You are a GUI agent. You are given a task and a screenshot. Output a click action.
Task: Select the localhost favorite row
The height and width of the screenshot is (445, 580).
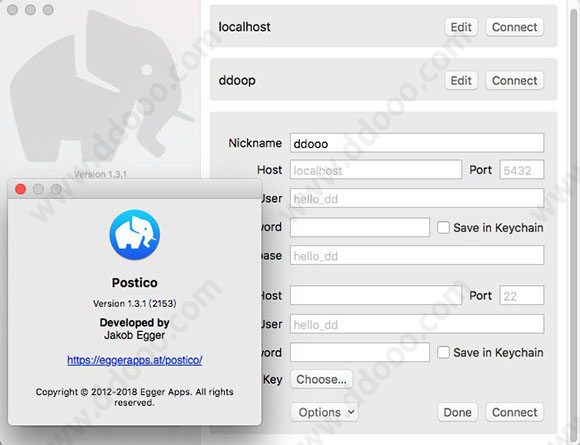click(383, 26)
